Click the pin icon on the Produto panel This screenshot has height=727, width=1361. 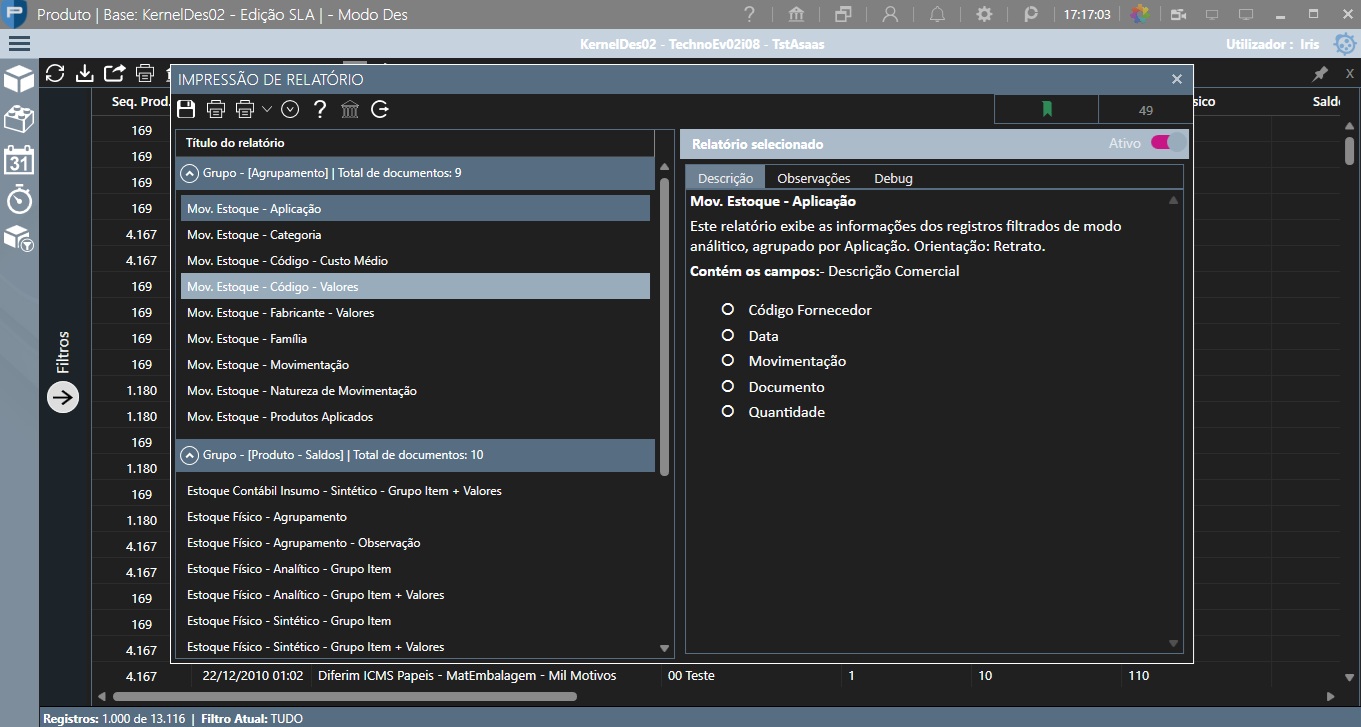1320,74
